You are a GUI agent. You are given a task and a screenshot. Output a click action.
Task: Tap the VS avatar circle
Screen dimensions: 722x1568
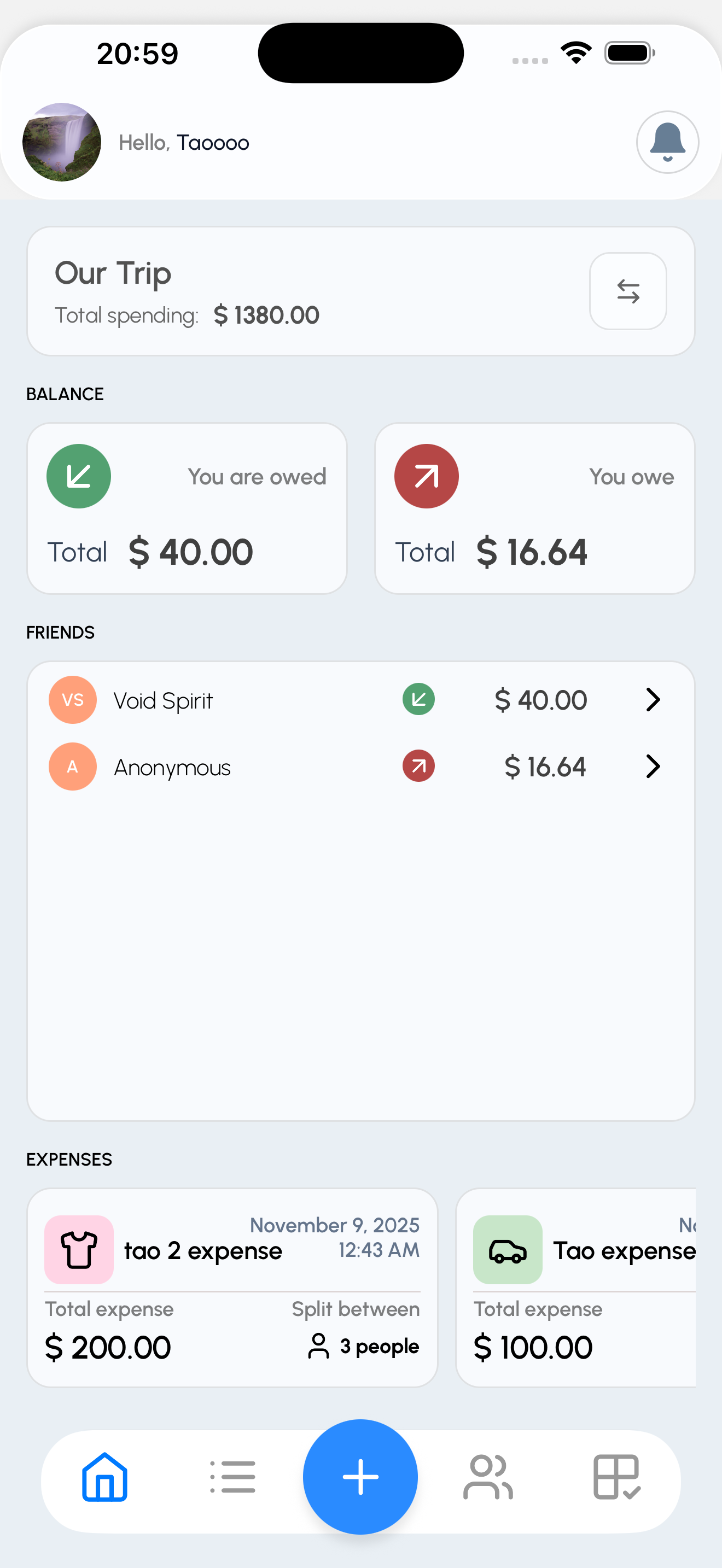tap(72, 700)
